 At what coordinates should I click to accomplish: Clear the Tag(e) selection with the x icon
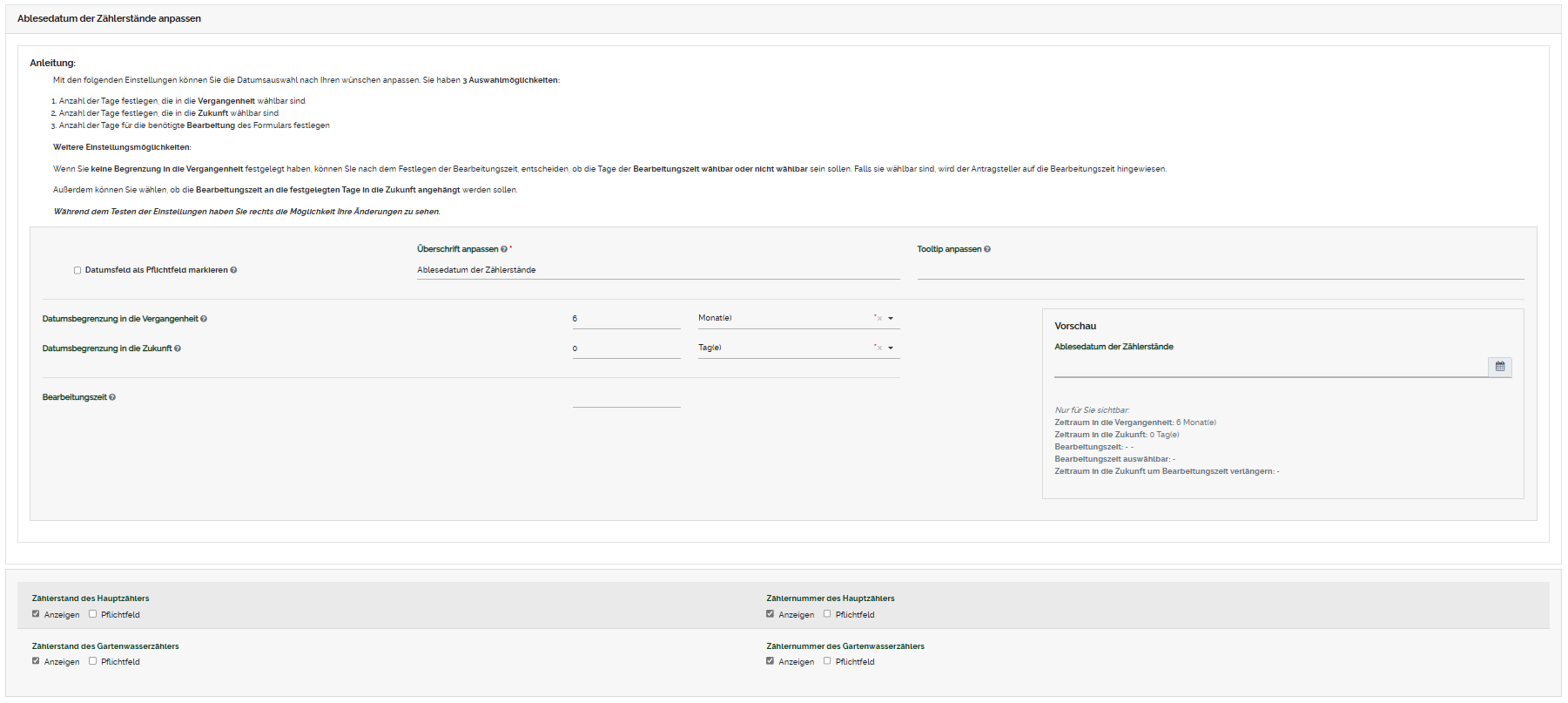[879, 348]
